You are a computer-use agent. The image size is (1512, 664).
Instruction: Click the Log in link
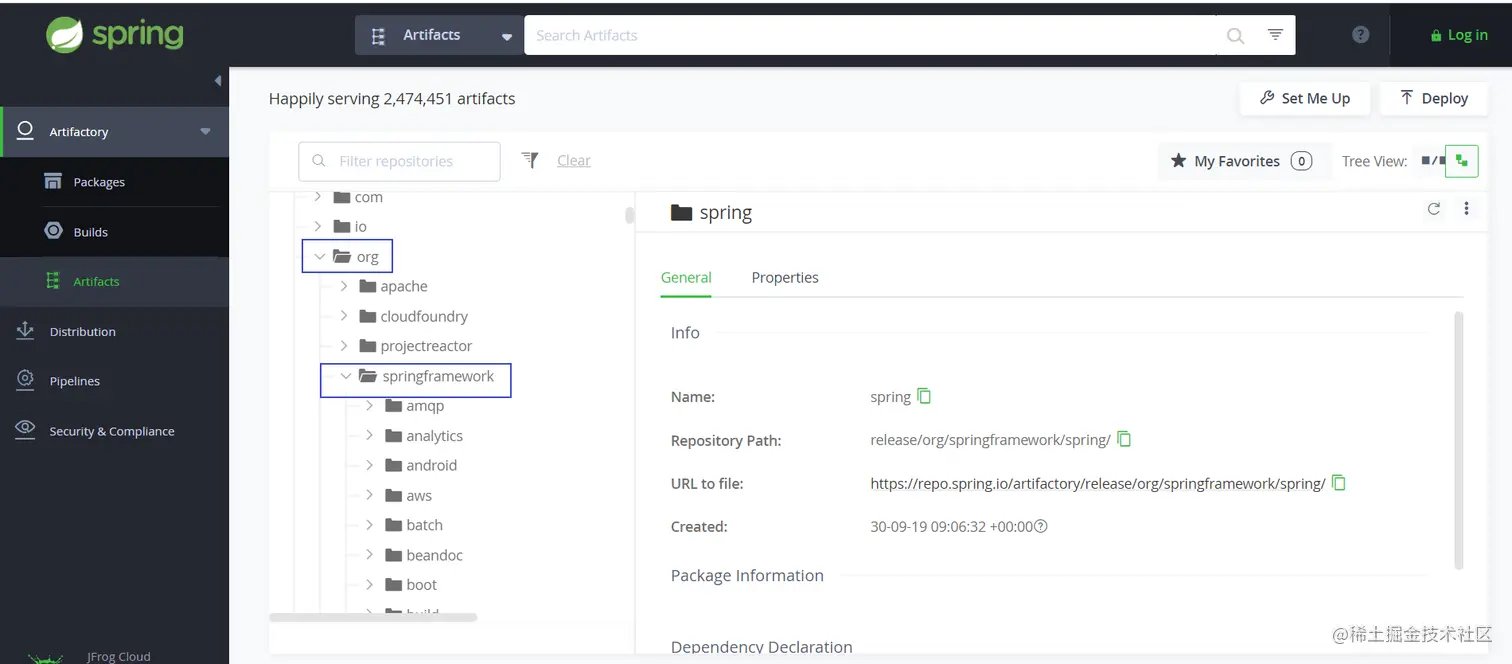(1459, 35)
